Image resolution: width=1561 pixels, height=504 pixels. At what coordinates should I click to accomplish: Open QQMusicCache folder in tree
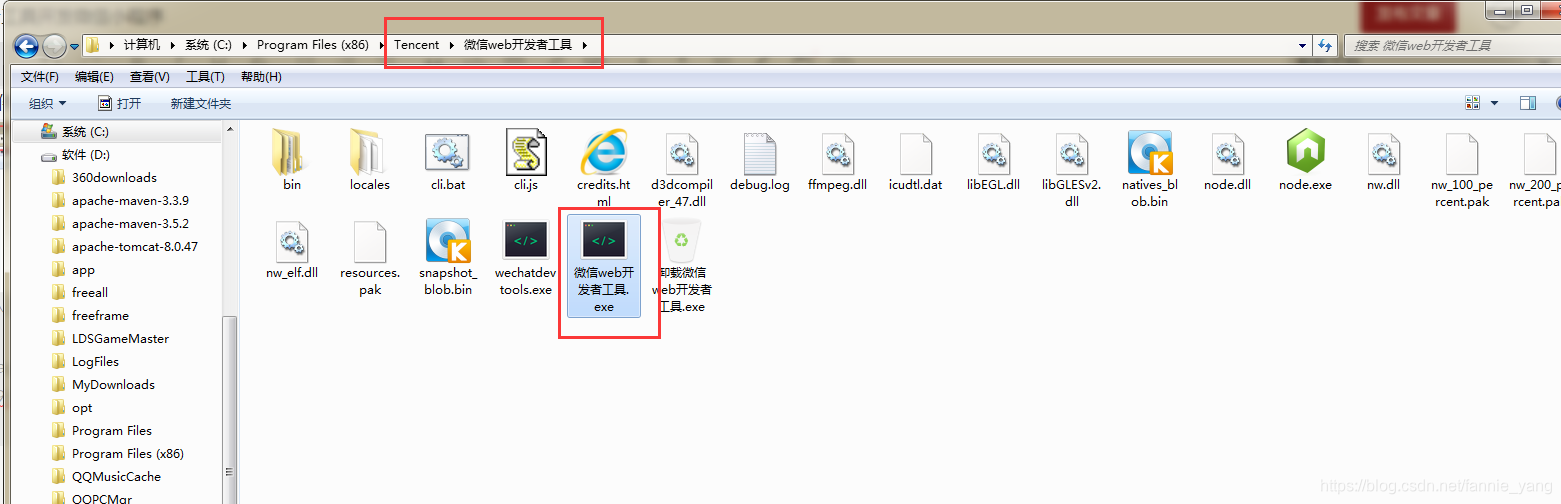click(x=116, y=476)
